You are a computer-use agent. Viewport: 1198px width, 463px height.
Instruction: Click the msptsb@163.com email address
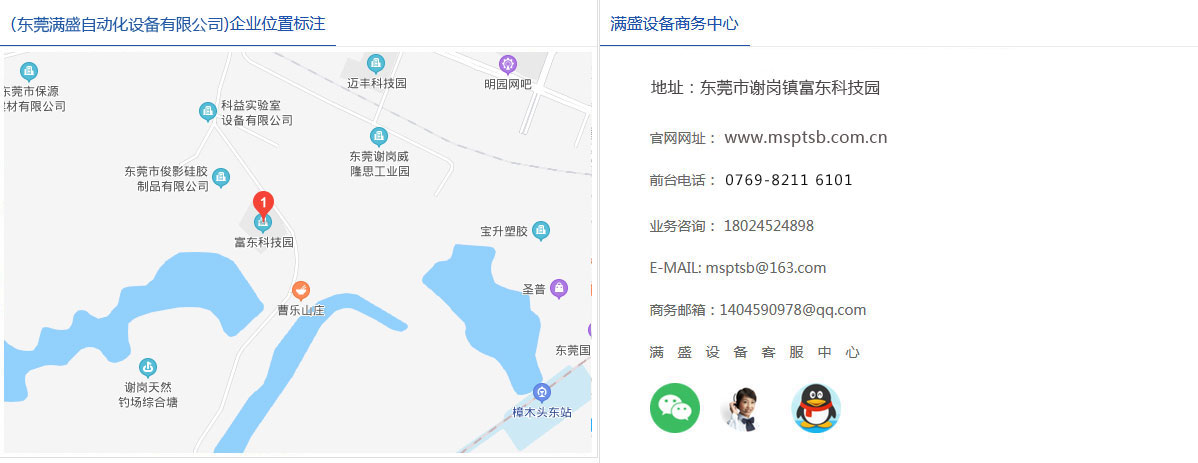click(765, 268)
